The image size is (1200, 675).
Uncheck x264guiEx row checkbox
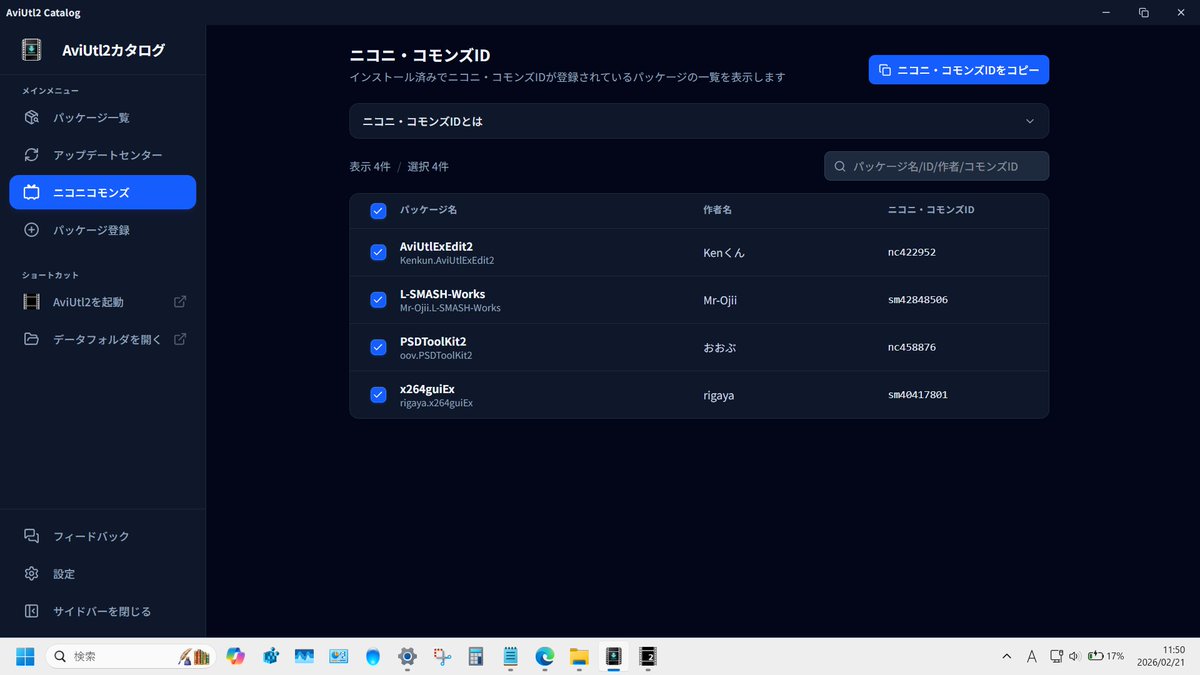378,394
